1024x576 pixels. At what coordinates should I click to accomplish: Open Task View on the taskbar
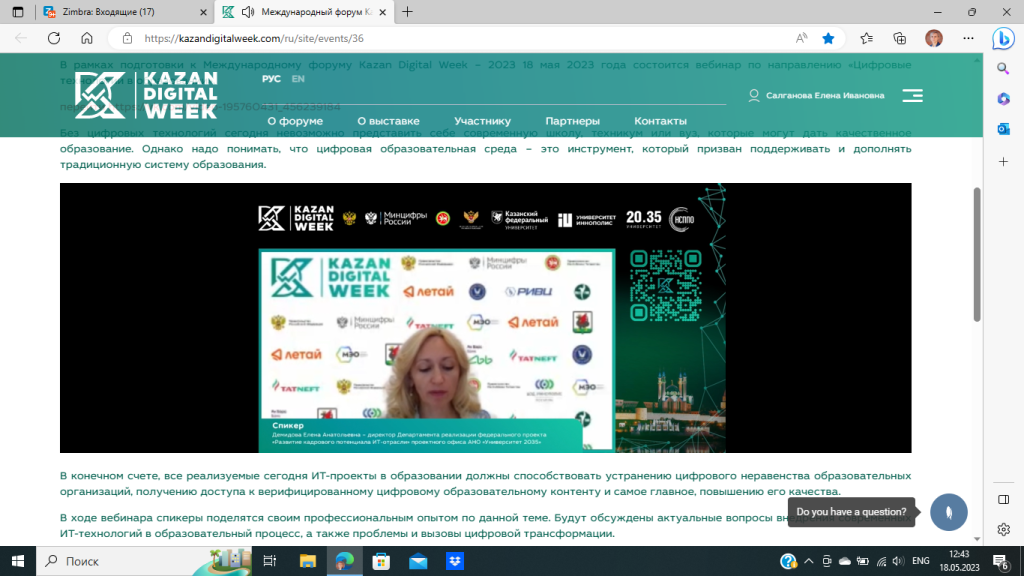tap(269, 561)
